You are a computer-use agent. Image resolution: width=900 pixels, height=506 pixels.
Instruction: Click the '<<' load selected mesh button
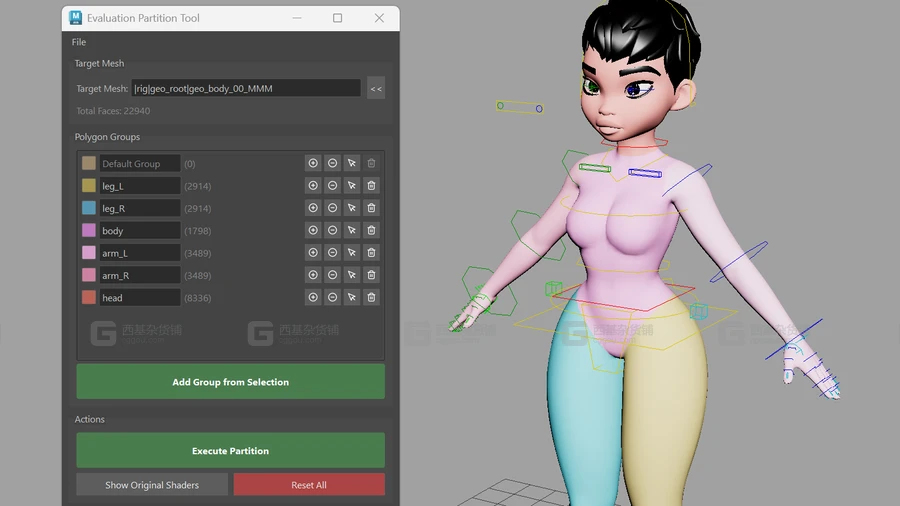[x=376, y=89]
